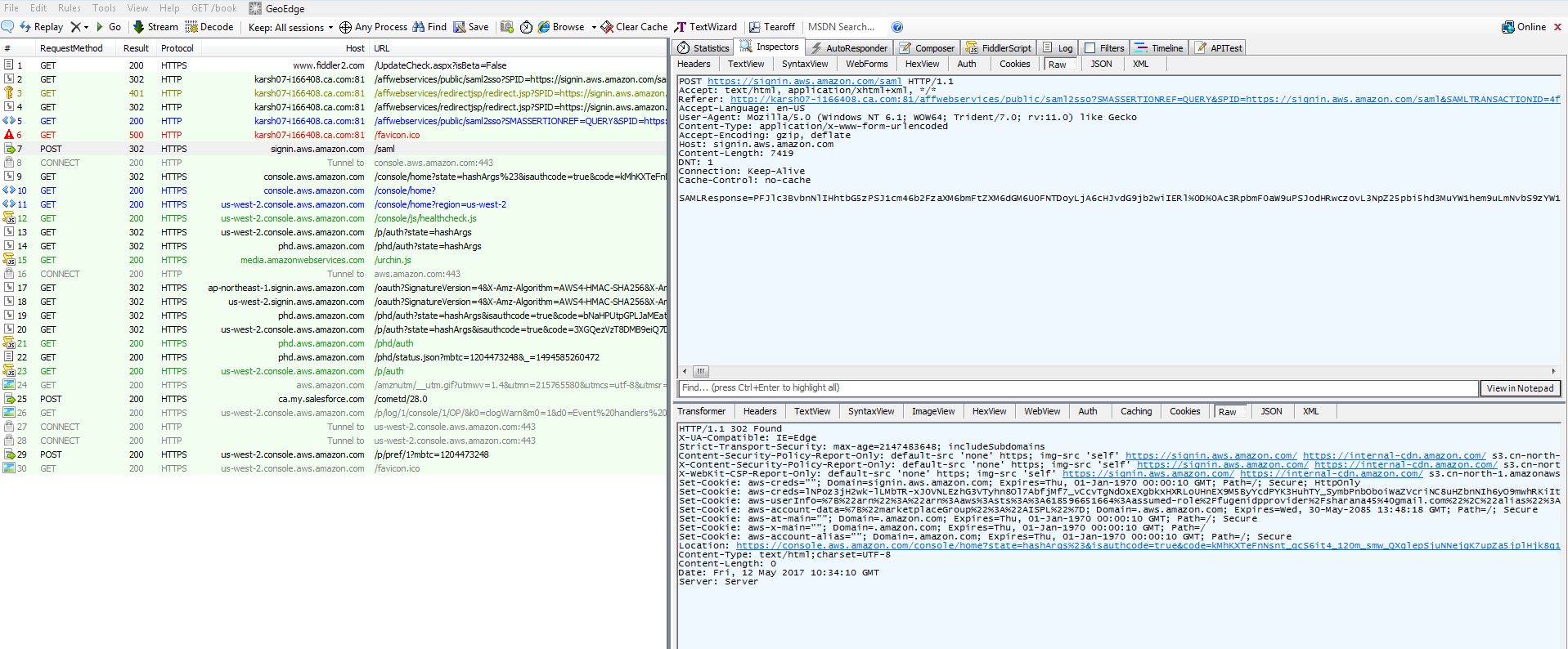The height and width of the screenshot is (649, 1568).
Task: Click the POST icon on session 7
Action: 9,149
